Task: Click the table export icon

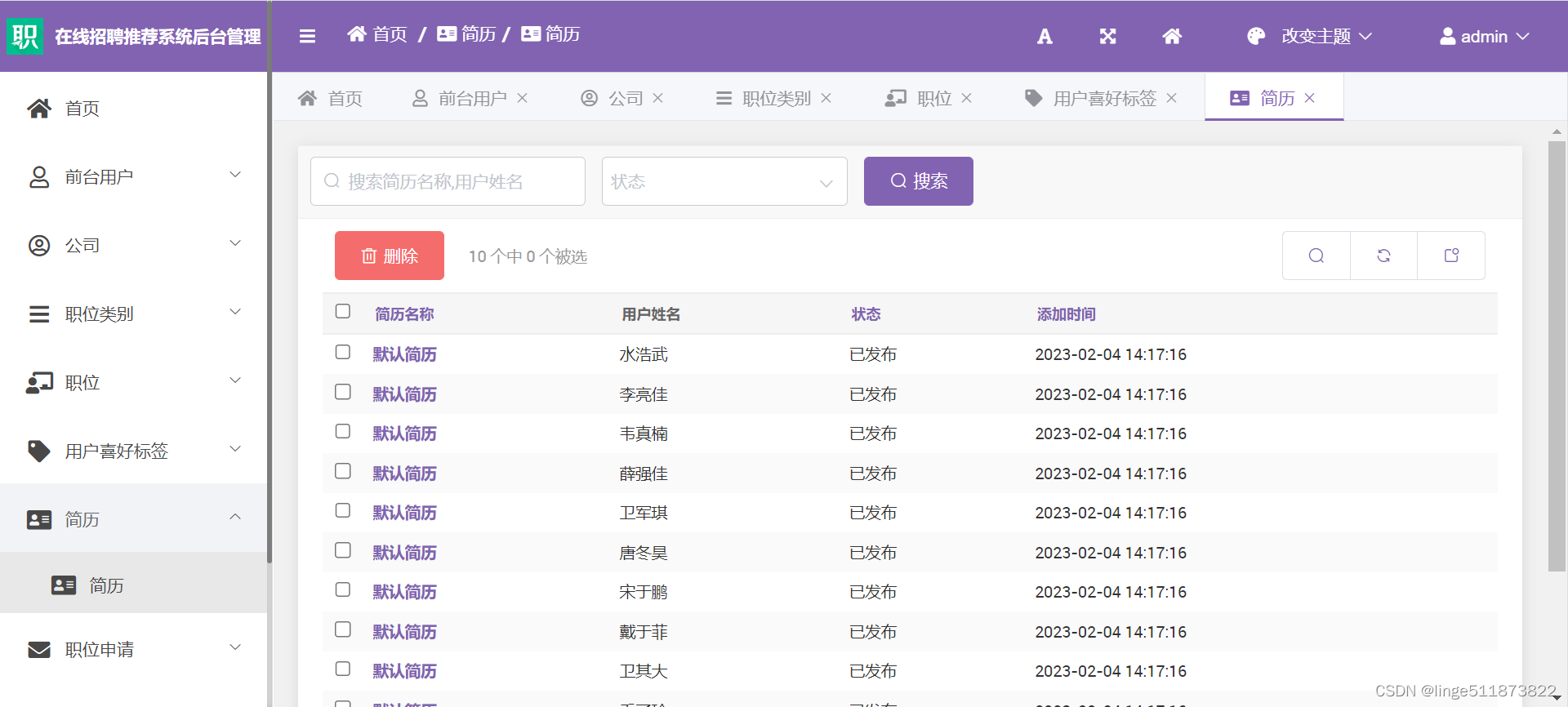Action: (1451, 256)
